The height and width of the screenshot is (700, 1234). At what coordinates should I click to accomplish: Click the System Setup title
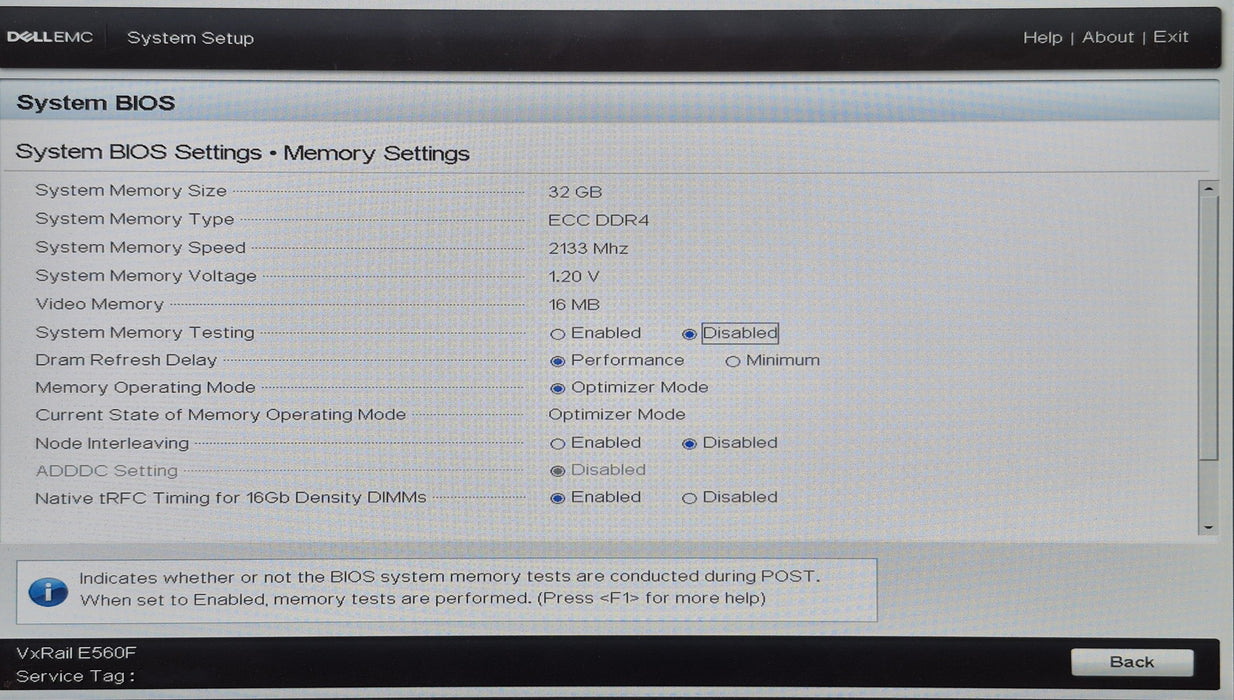coord(190,38)
